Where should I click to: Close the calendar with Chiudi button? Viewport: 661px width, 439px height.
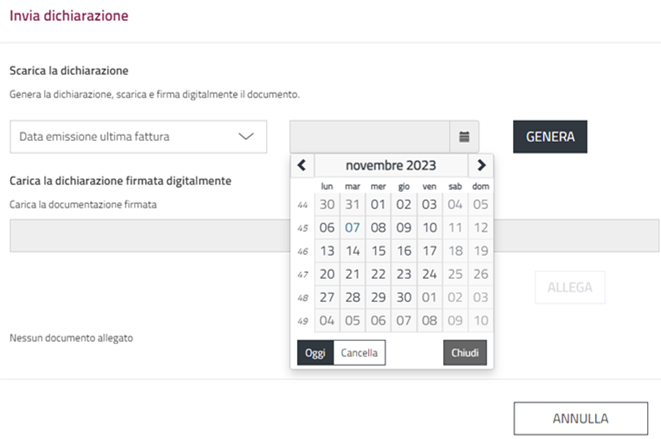pyautogui.click(x=465, y=352)
